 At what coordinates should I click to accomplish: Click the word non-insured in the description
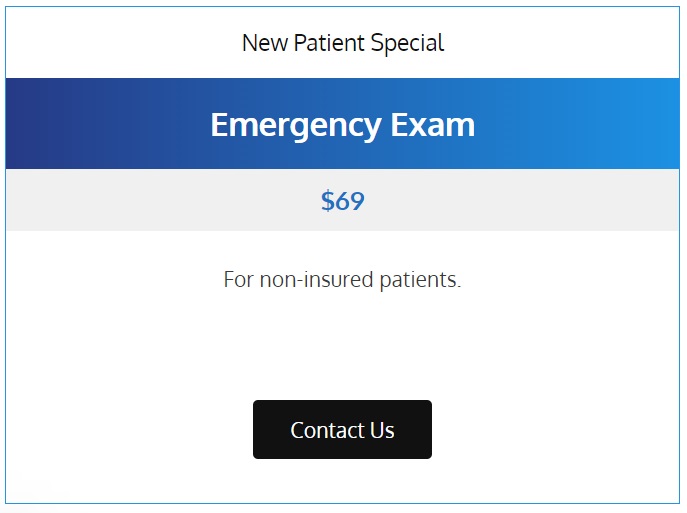316,279
